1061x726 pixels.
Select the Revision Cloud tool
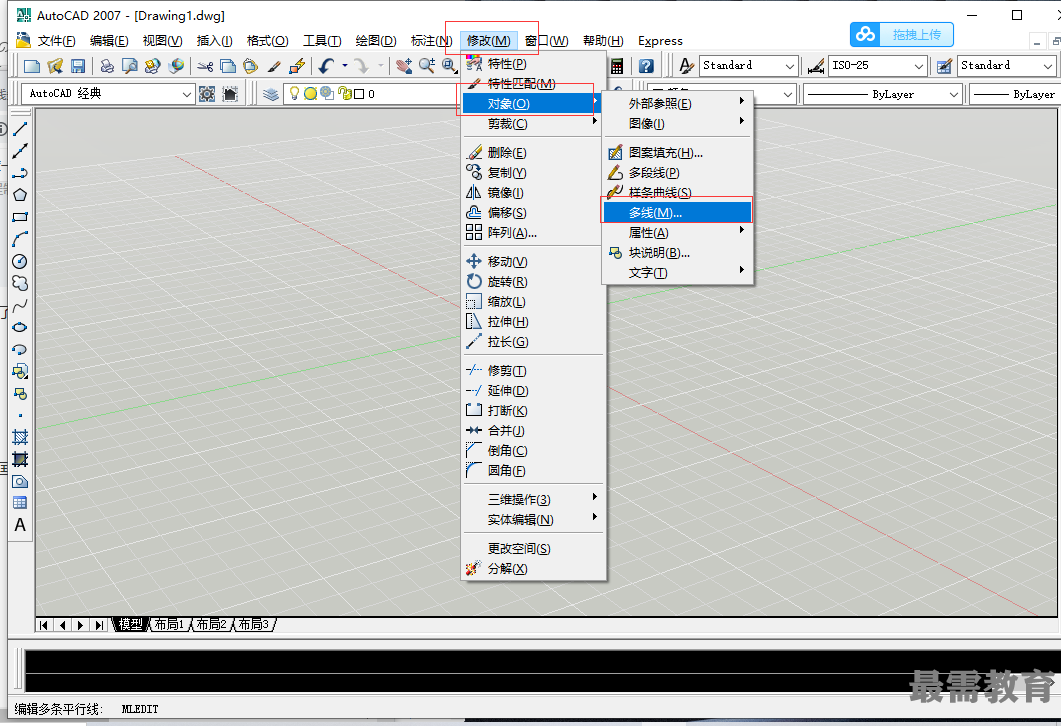[x=20, y=283]
